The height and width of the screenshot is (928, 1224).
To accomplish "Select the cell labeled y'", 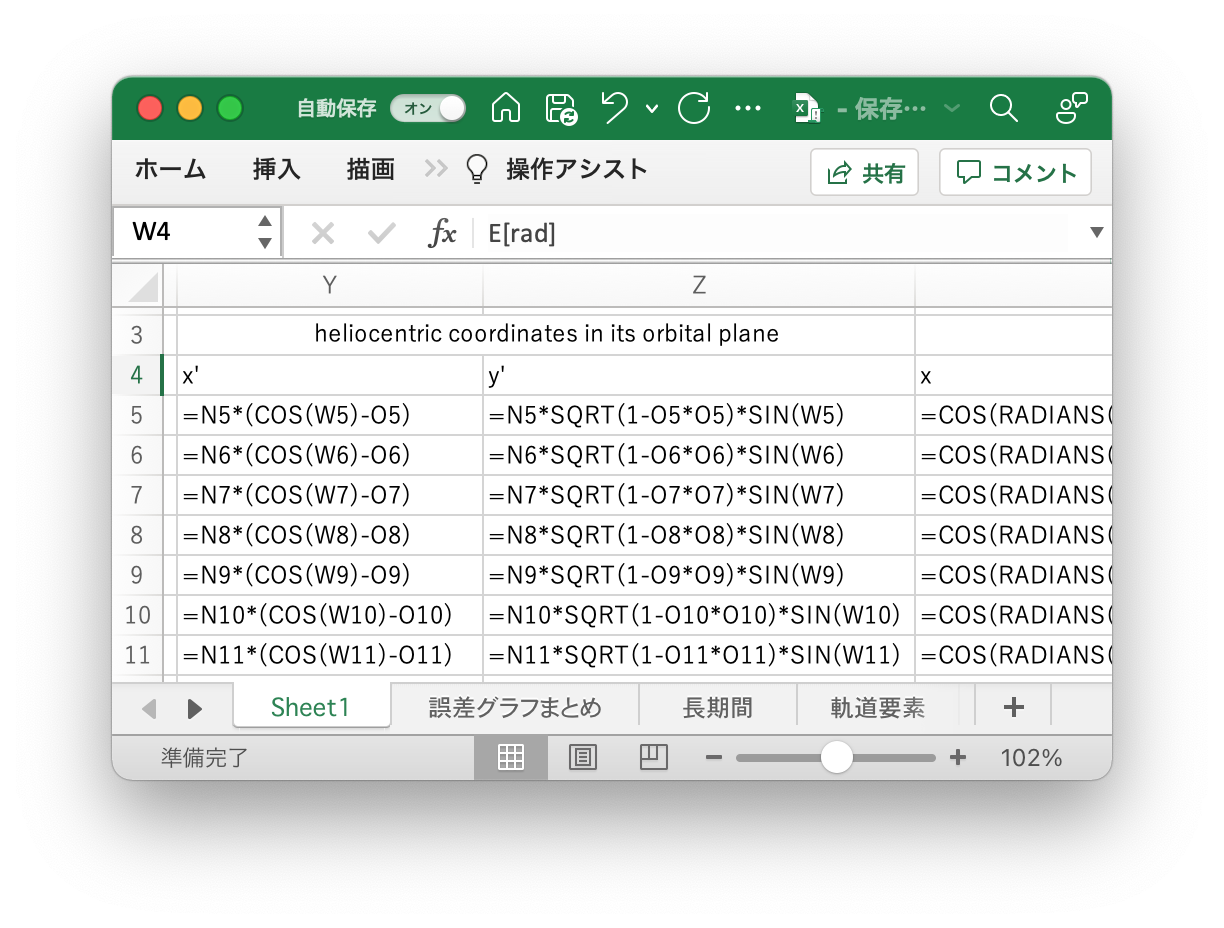I will click(x=699, y=375).
